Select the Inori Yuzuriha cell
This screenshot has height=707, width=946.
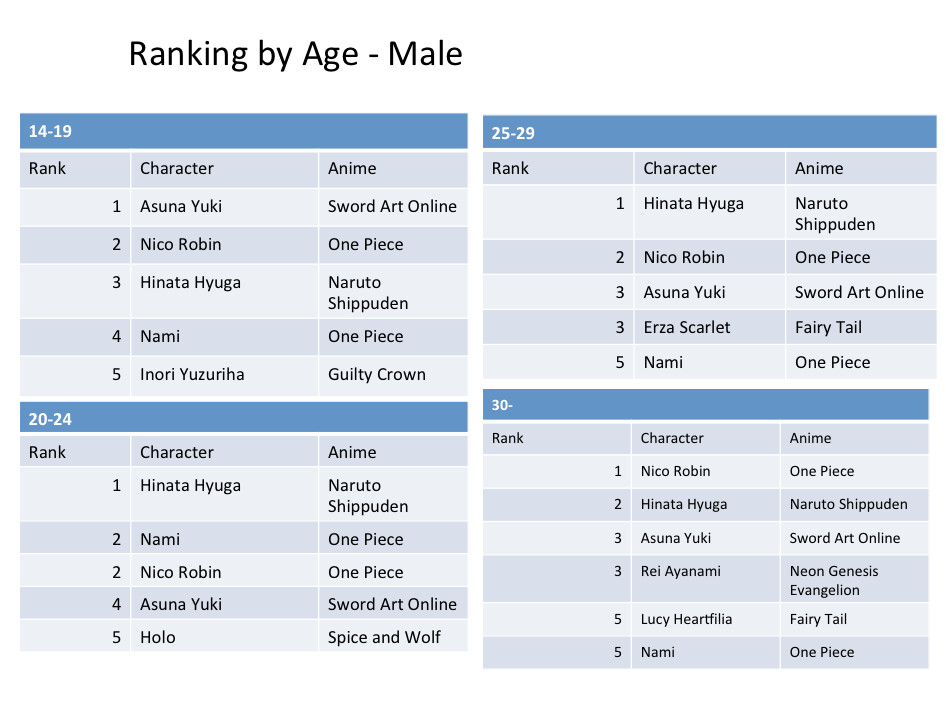[192, 375]
